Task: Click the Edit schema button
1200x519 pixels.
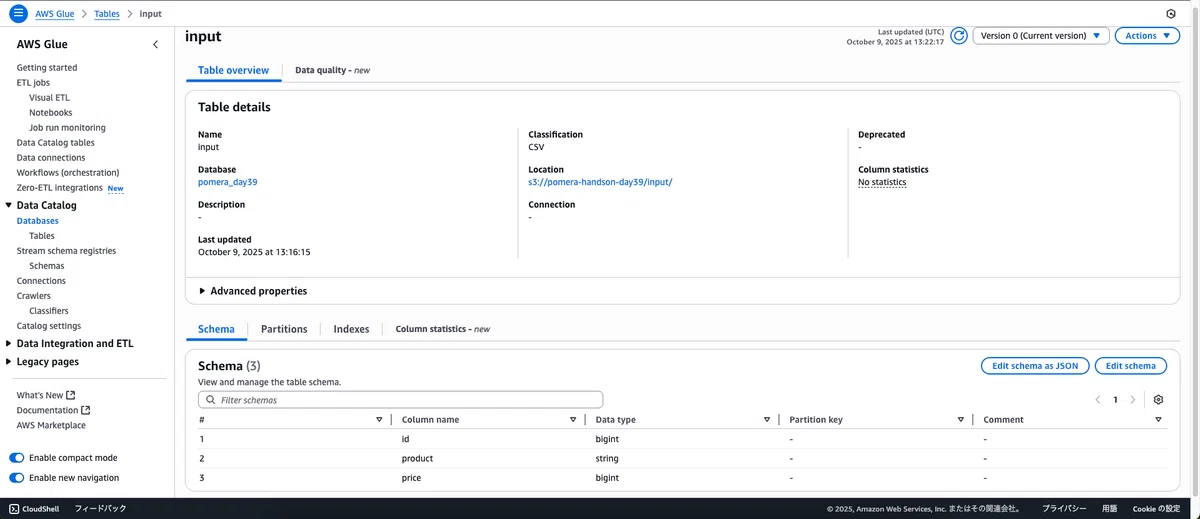Action: [1131, 366]
